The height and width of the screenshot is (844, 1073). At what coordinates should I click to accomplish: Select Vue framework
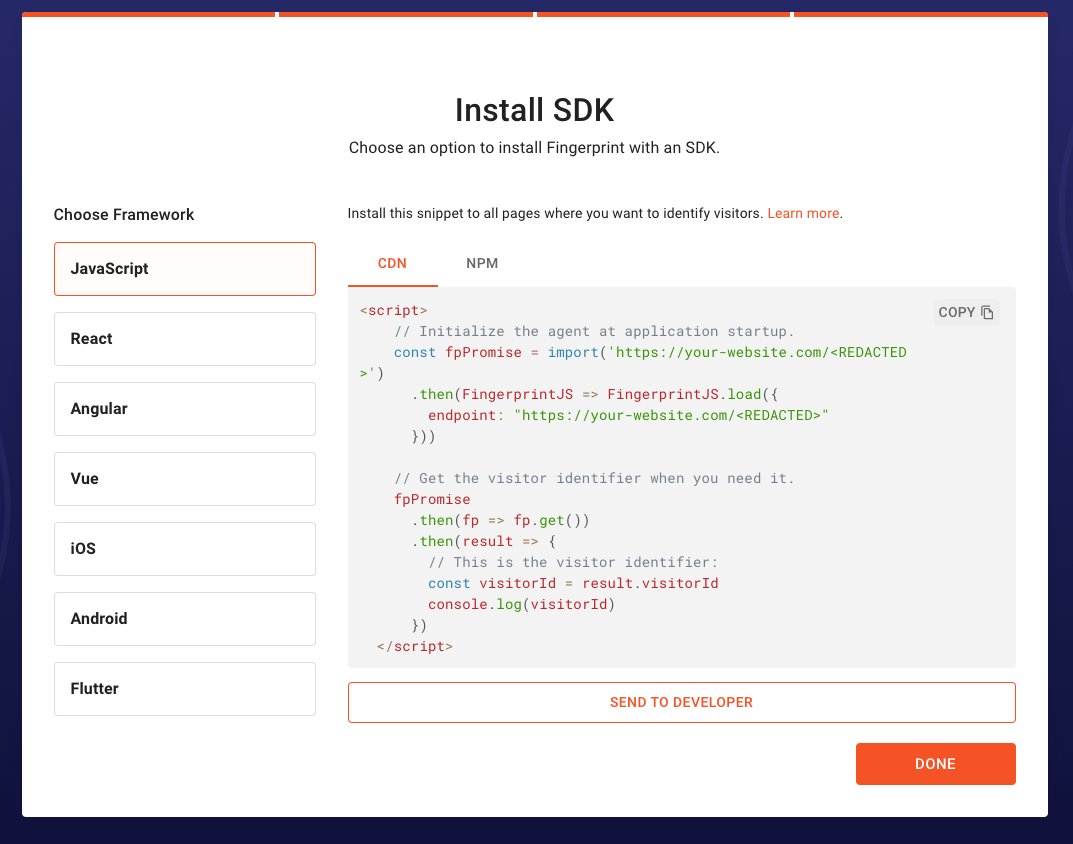pos(185,478)
